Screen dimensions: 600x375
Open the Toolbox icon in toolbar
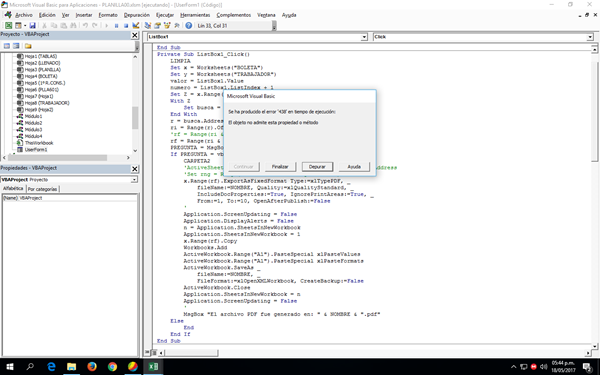177,26
